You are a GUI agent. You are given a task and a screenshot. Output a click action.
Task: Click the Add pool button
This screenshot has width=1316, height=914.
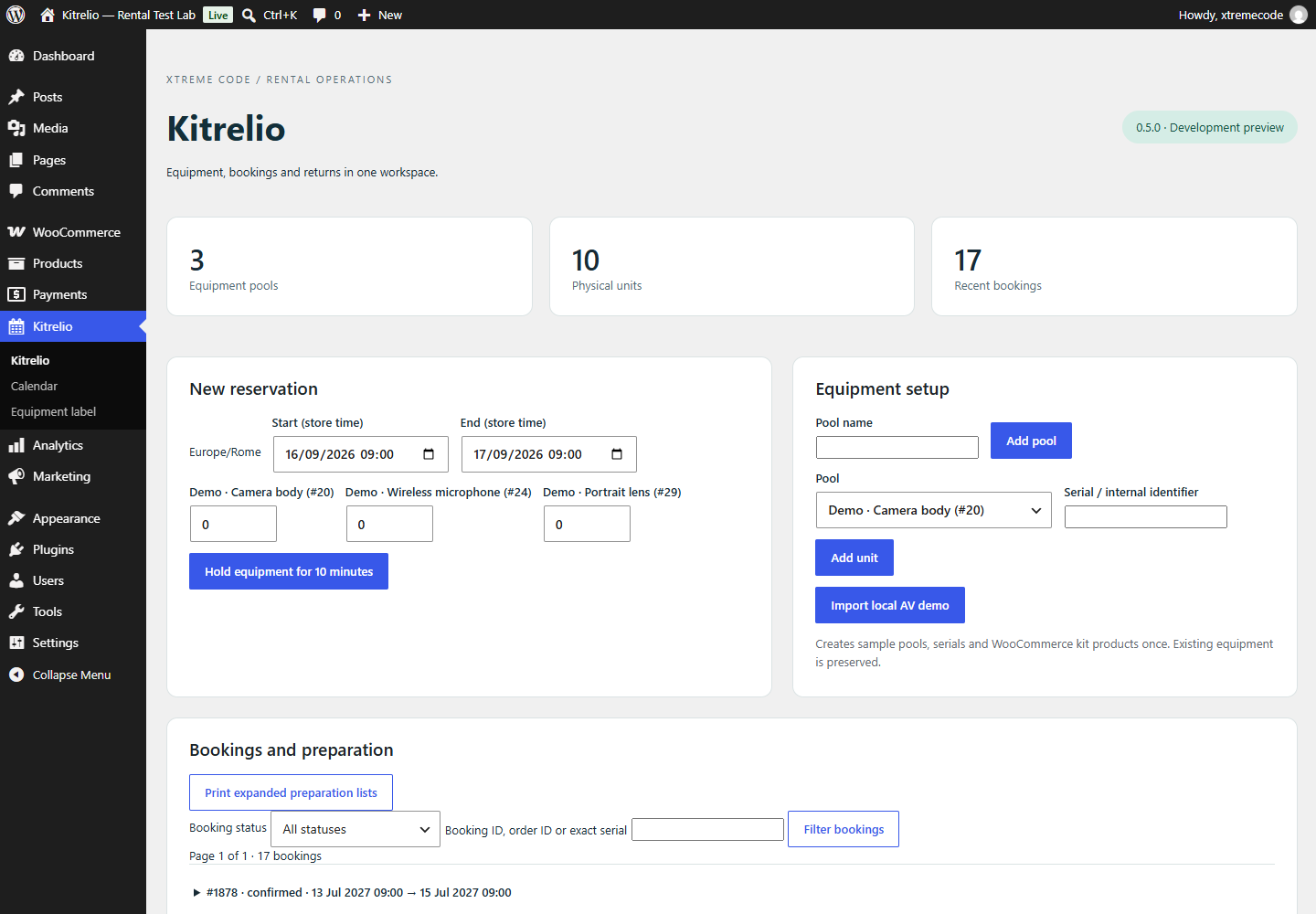(1031, 441)
